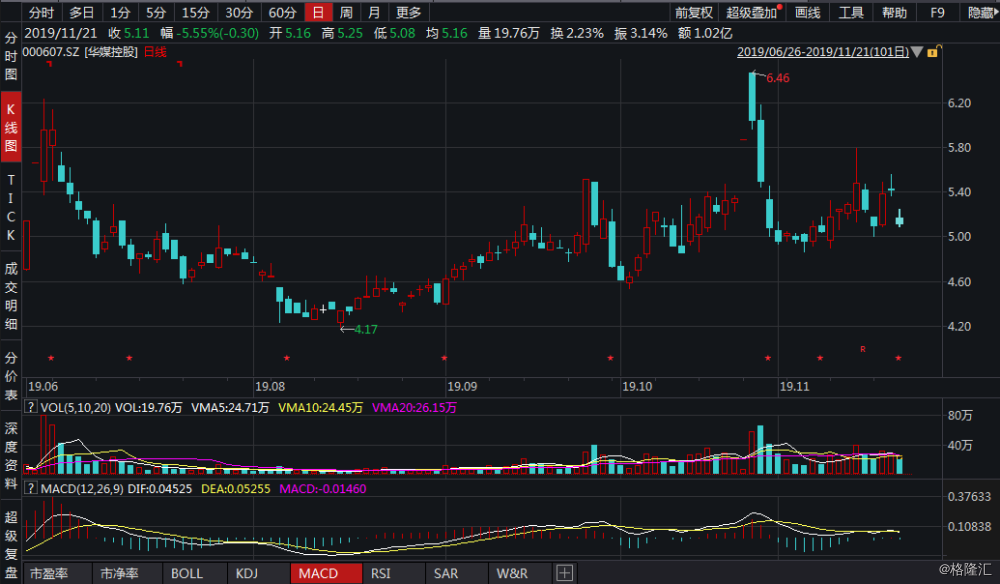Image resolution: width=1000 pixels, height=584 pixels.
Task: Click the red star marker below 19.09
Action: click(445, 358)
